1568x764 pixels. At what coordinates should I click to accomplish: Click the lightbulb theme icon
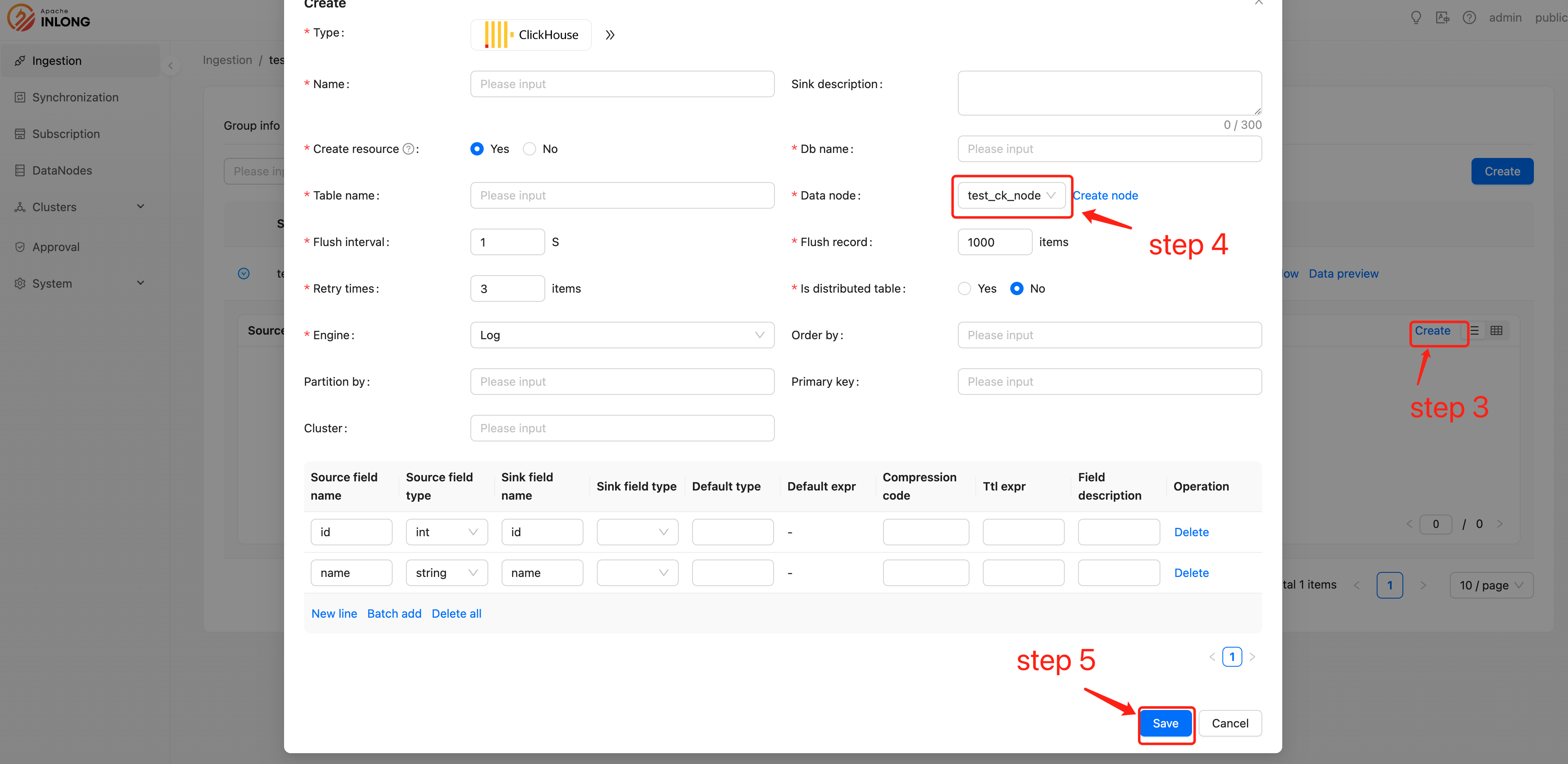pos(1416,17)
